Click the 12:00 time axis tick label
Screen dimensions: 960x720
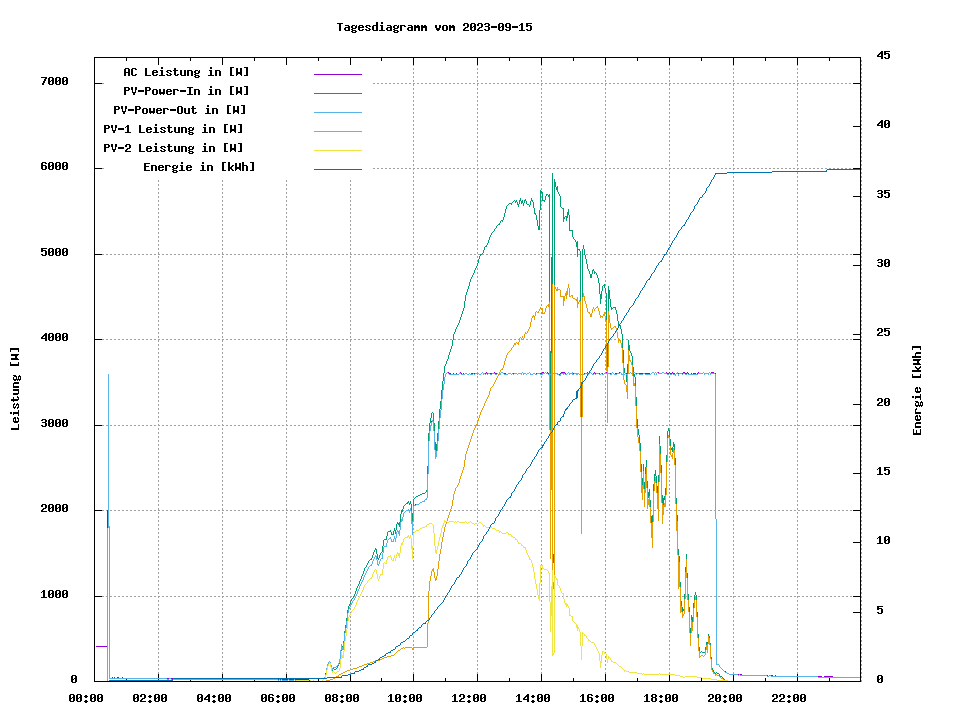(469, 698)
